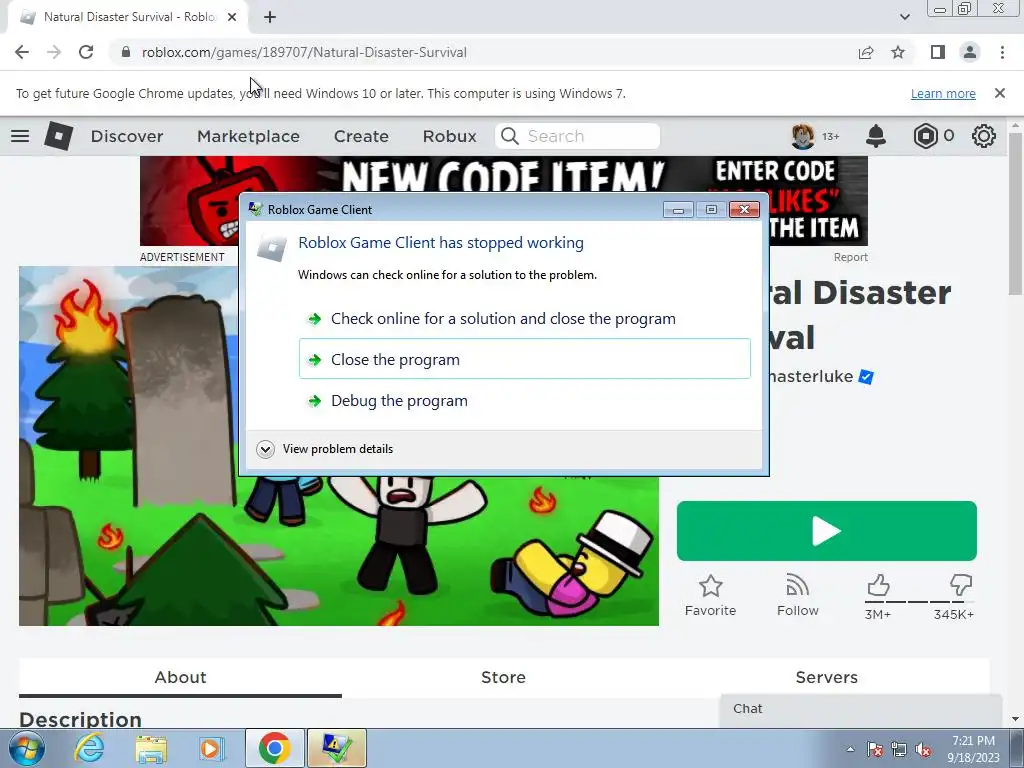The image size is (1024, 768).
Task: Choose Check online for a solution
Action: pos(524,319)
